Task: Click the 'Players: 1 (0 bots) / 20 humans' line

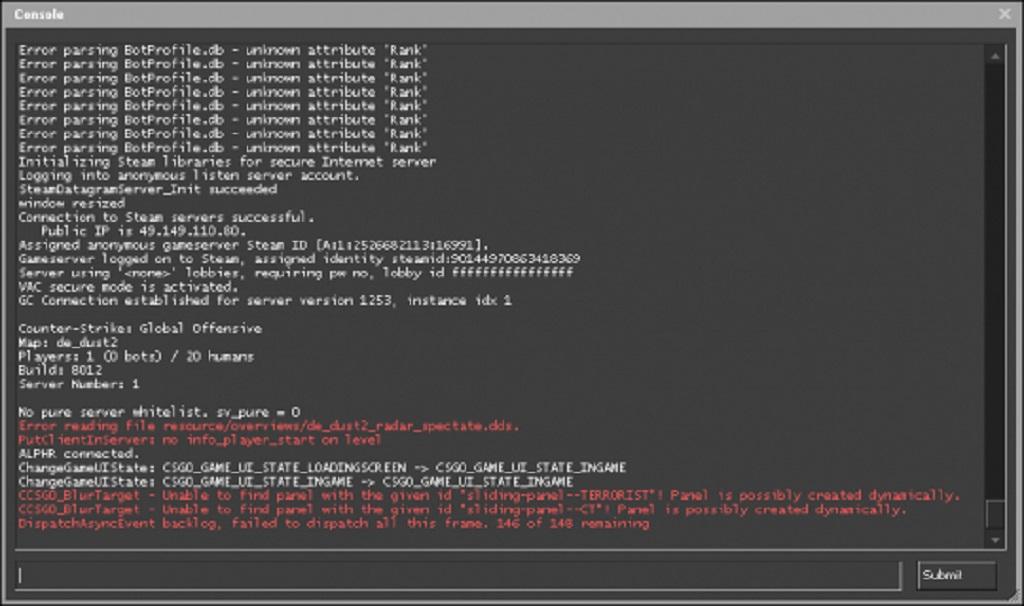Action: (136, 357)
